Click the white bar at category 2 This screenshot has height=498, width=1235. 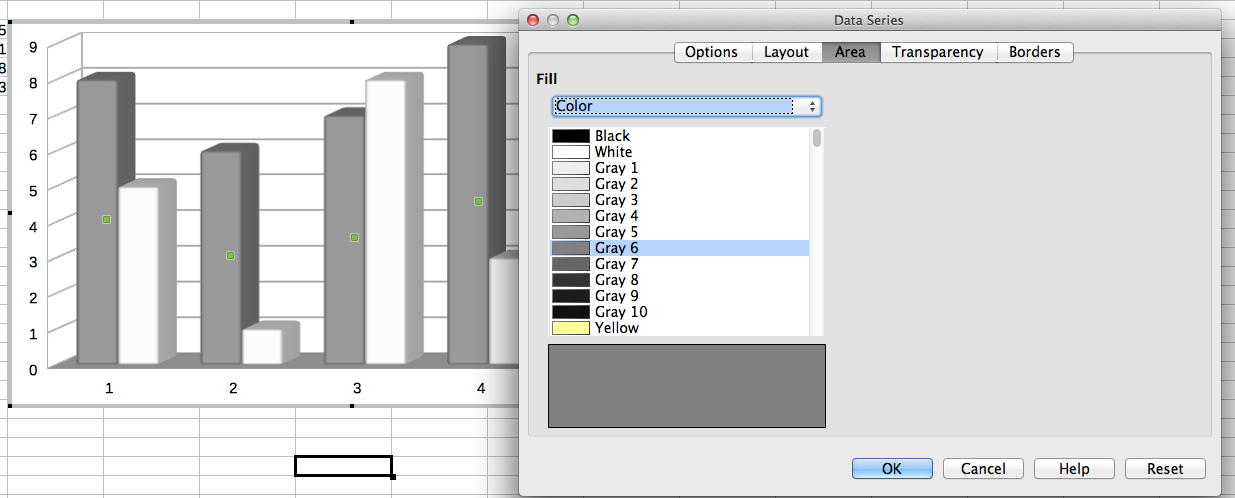click(262, 347)
